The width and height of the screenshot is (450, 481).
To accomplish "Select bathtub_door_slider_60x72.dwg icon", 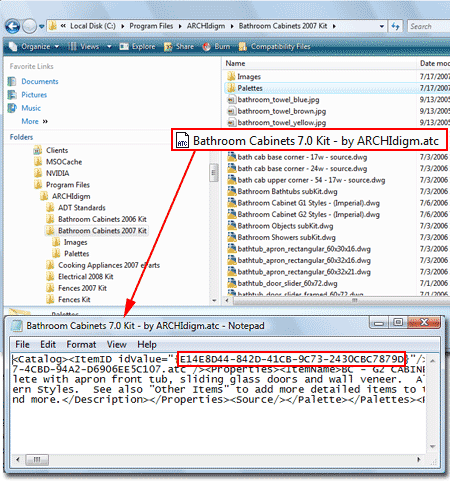I will coord(231,283).
